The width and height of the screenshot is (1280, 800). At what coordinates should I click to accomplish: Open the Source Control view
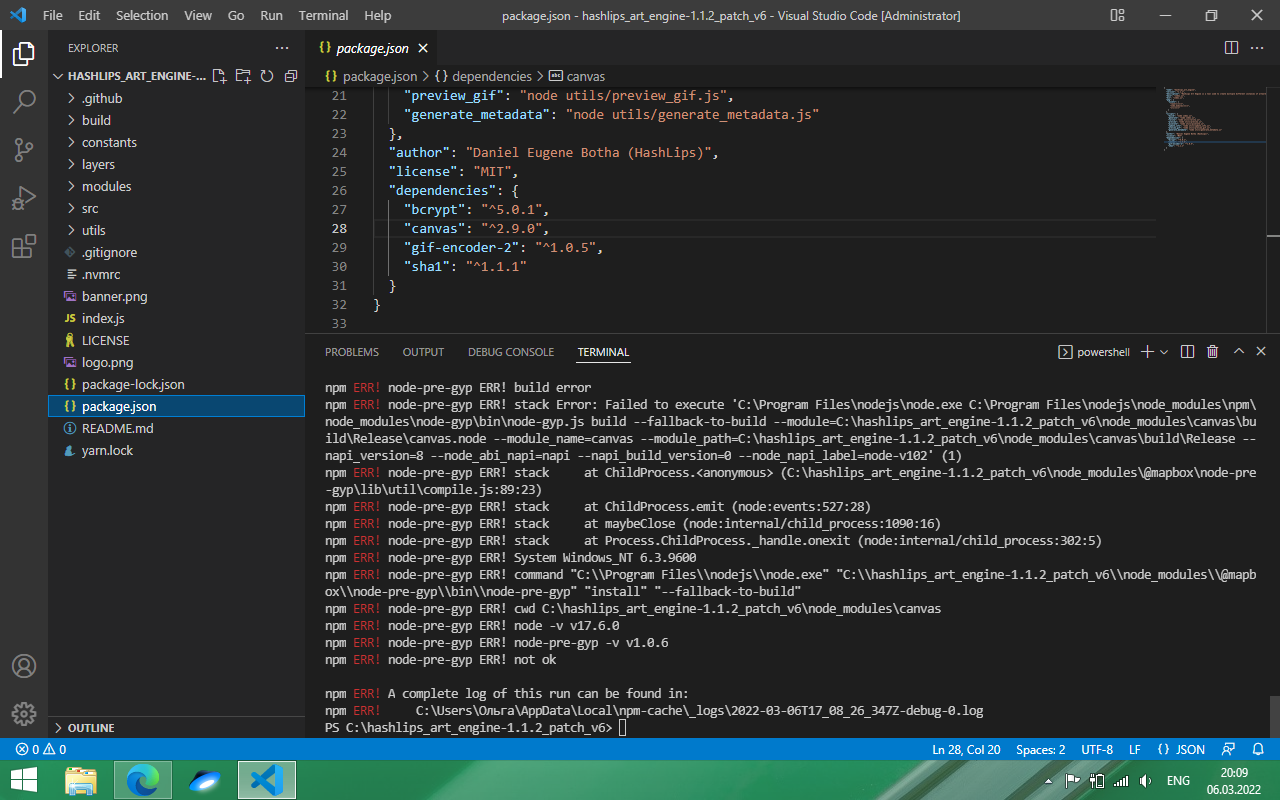coord(24,148)
